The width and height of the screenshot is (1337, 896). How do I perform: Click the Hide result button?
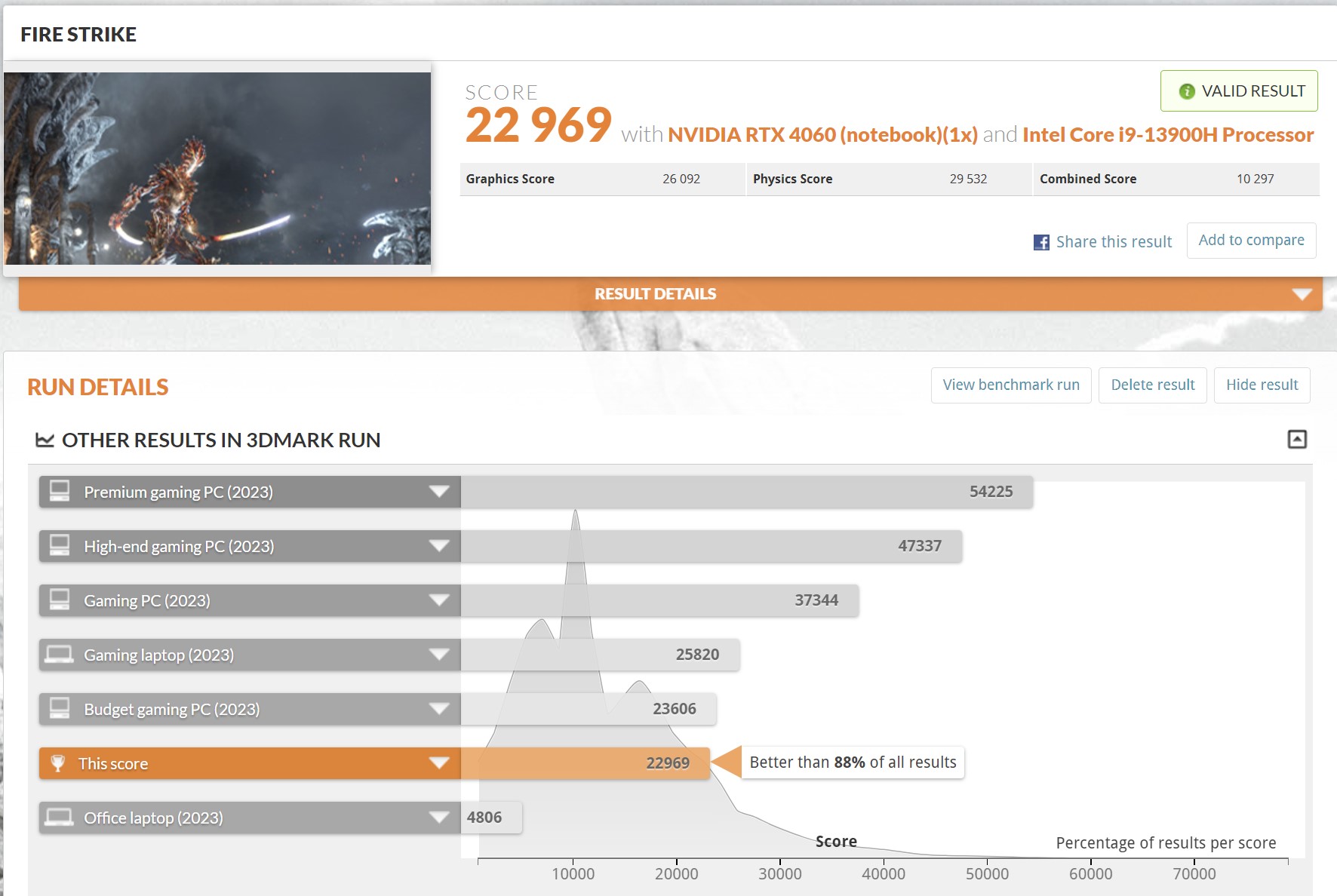[x=1262, y=385]
